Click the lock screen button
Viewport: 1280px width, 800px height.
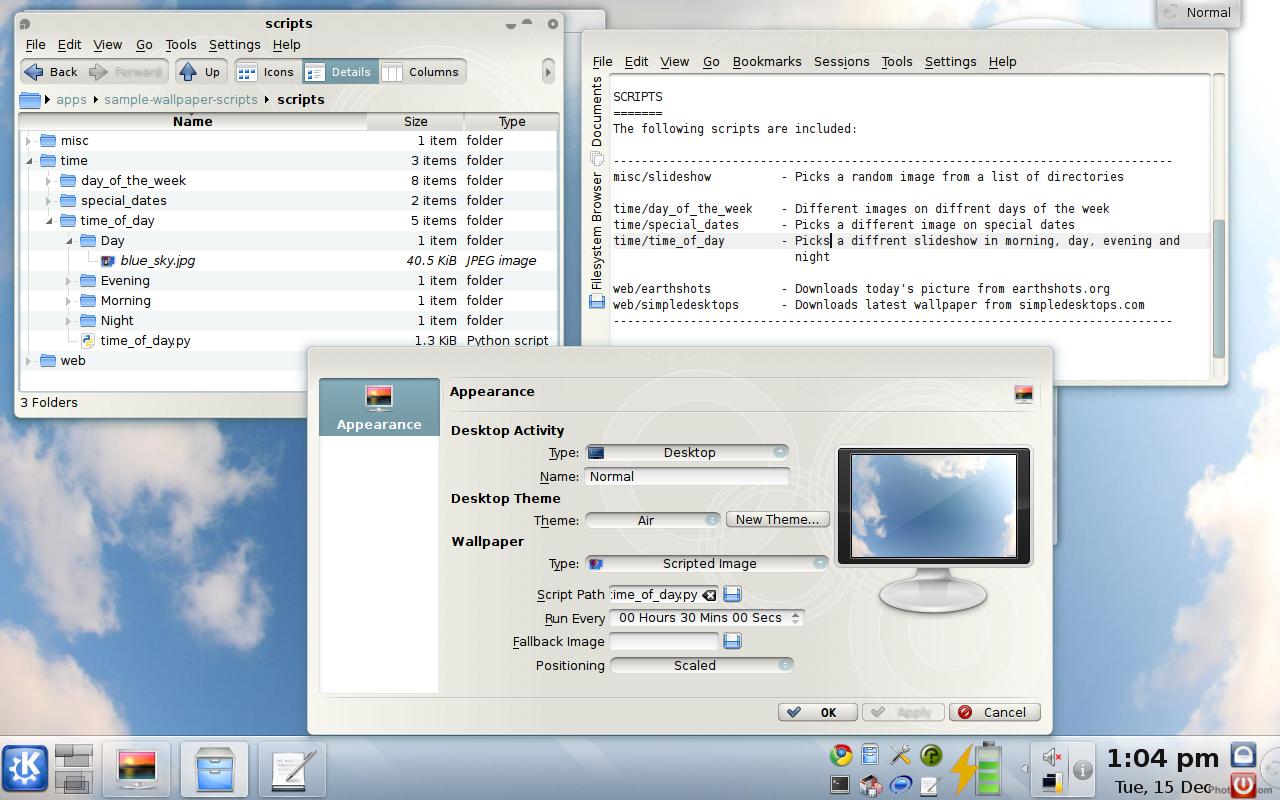point(1243,754)
